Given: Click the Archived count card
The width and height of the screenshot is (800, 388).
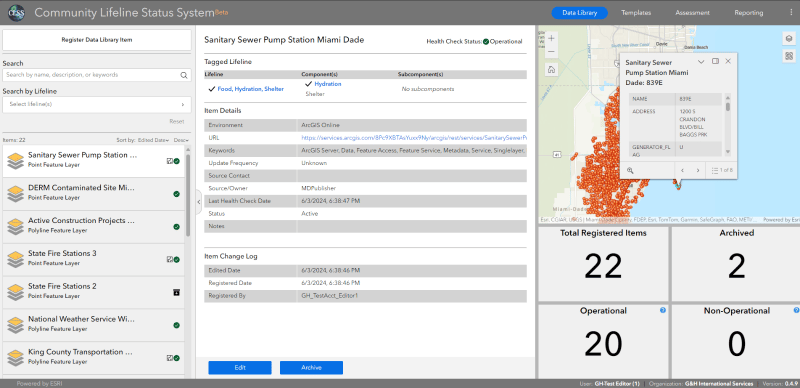Looking at the screenshot, I should point(736,264).
